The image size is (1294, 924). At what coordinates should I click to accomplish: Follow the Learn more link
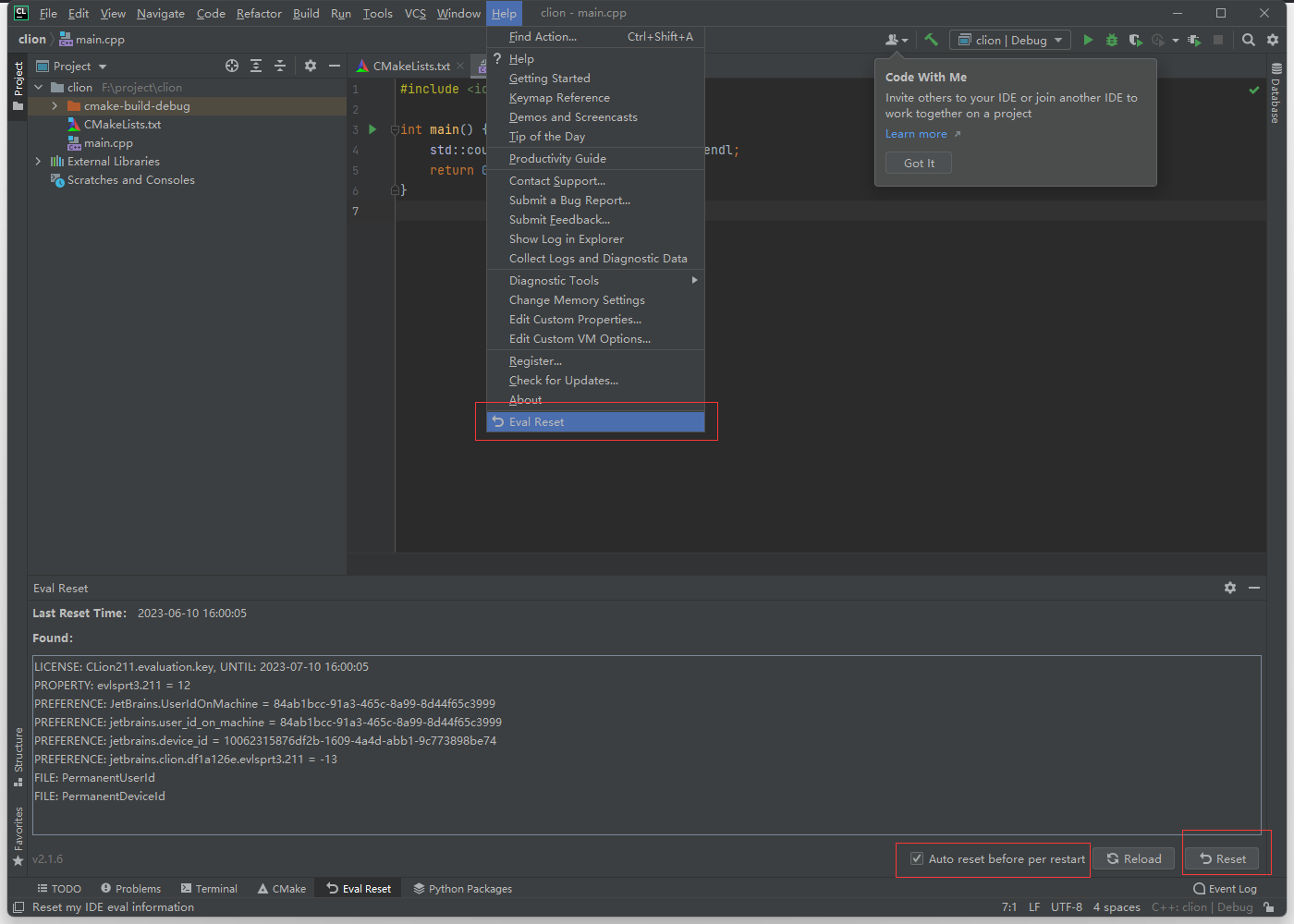coord(916,134)
